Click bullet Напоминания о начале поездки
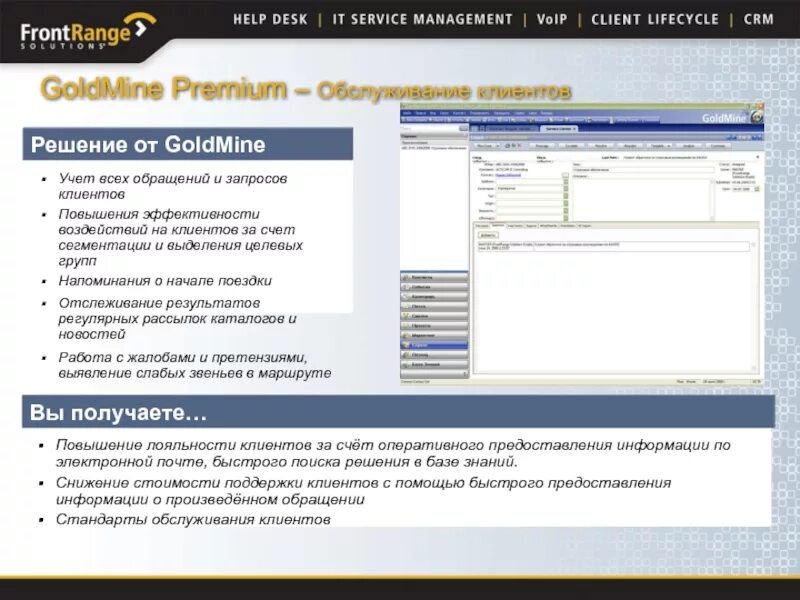 click(165, 281)
